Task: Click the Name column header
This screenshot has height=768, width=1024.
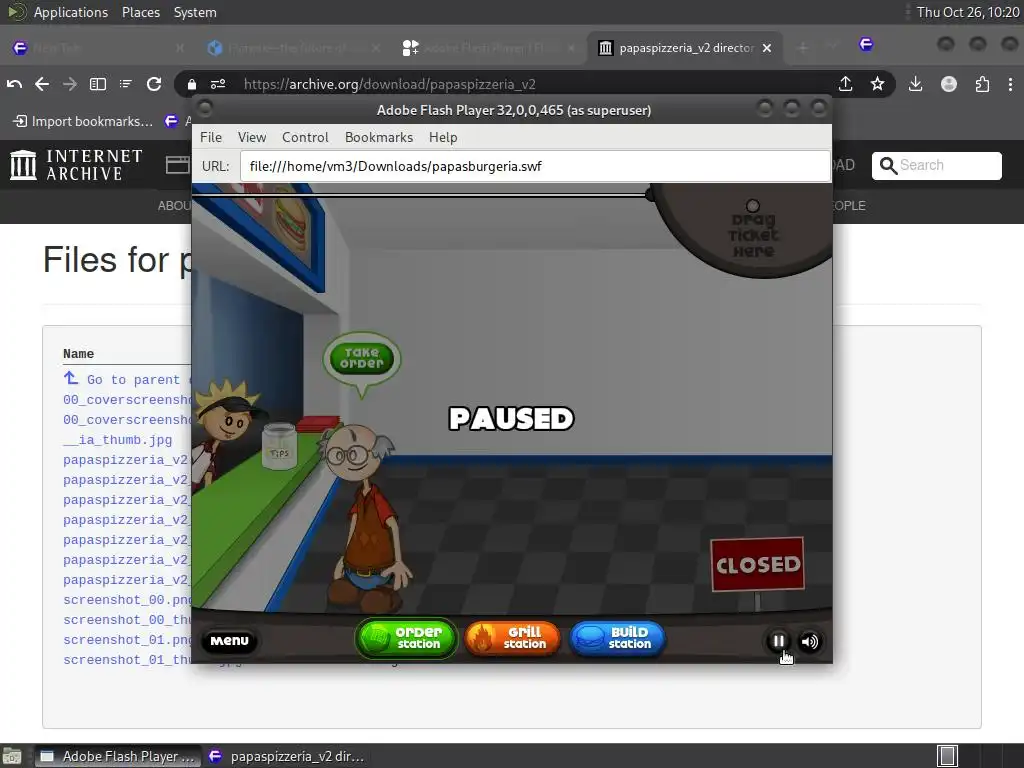Action: click(x=78, y=353)
